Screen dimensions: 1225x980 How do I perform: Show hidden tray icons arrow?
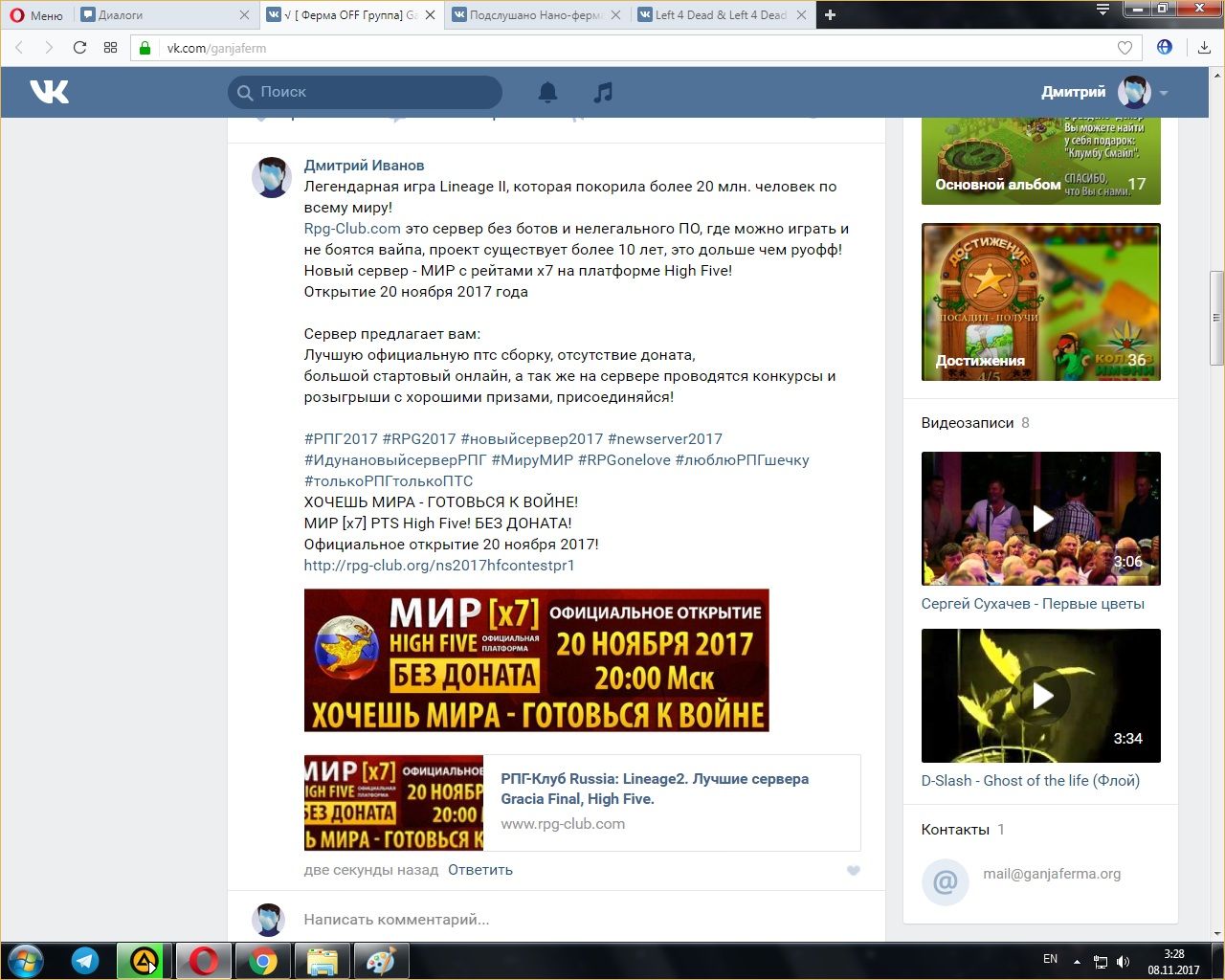(x=1077, y=961)
